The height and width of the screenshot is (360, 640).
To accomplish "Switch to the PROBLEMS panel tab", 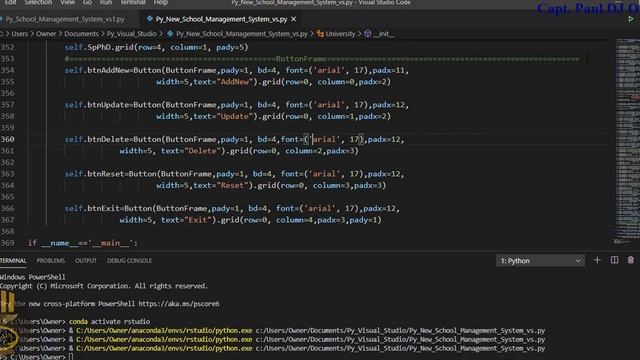I will (x=51, y=260).
